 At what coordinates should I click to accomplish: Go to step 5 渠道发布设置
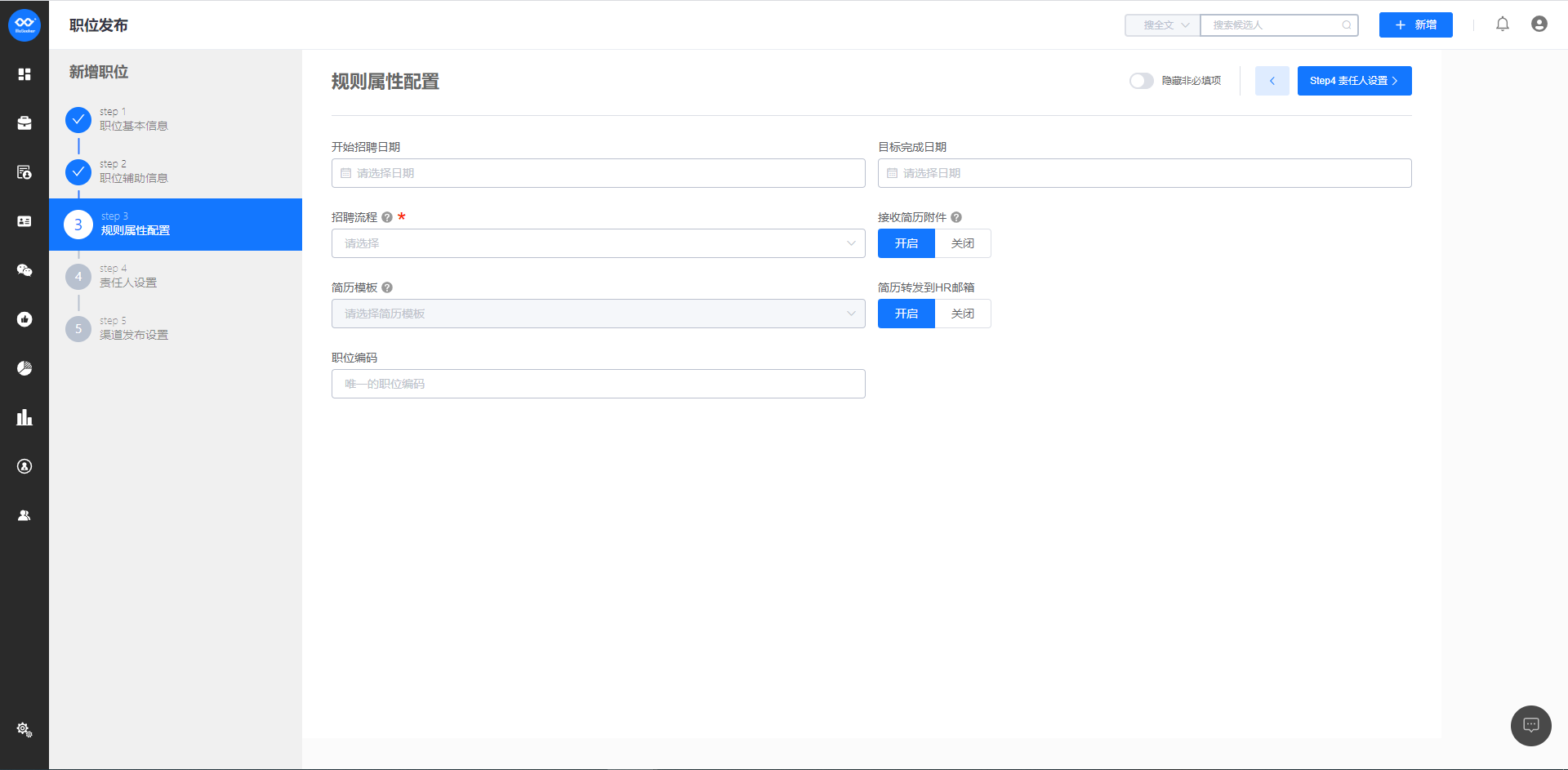click(x=176, y=329)
